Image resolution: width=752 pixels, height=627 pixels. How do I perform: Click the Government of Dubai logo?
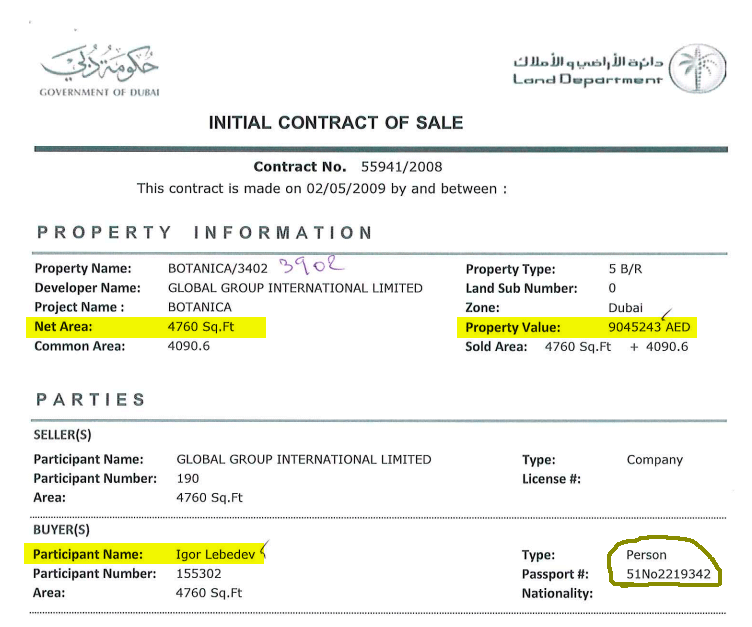pos(99,70)
